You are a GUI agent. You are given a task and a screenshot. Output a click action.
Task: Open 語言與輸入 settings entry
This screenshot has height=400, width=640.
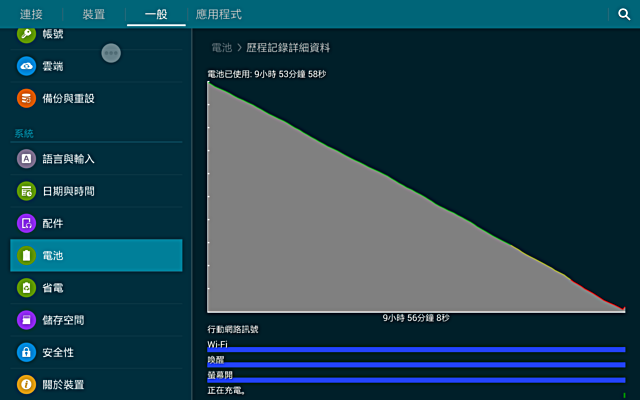(x=96, y=159)
